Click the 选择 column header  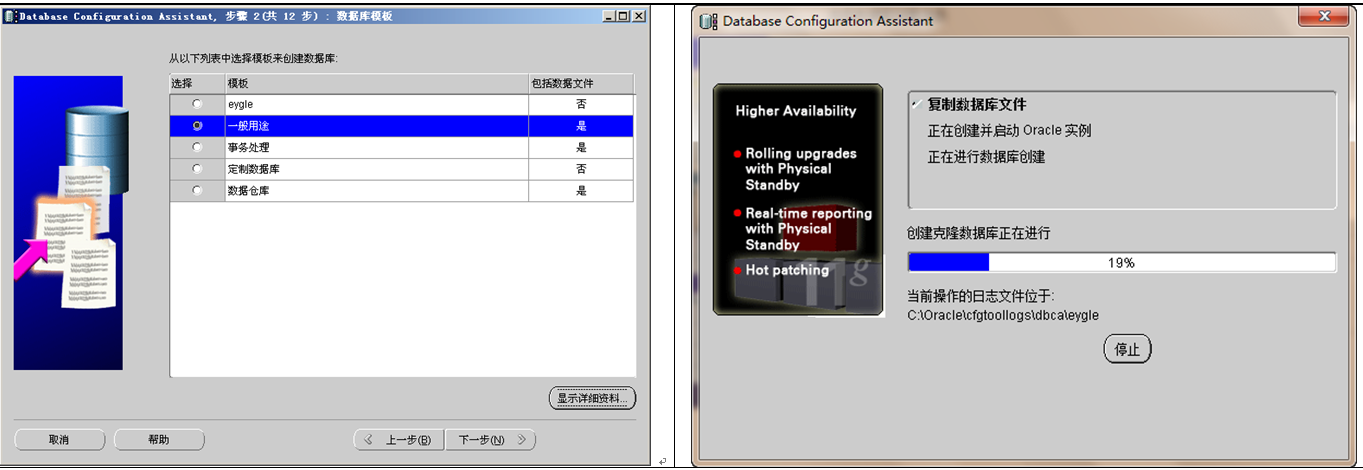pos(197,84)
